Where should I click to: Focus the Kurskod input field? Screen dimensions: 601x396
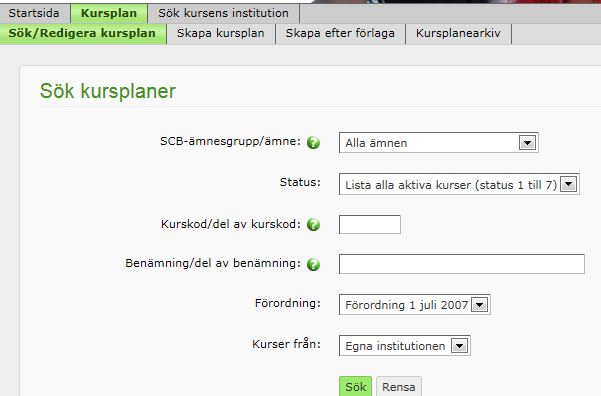tap(370, 225)
